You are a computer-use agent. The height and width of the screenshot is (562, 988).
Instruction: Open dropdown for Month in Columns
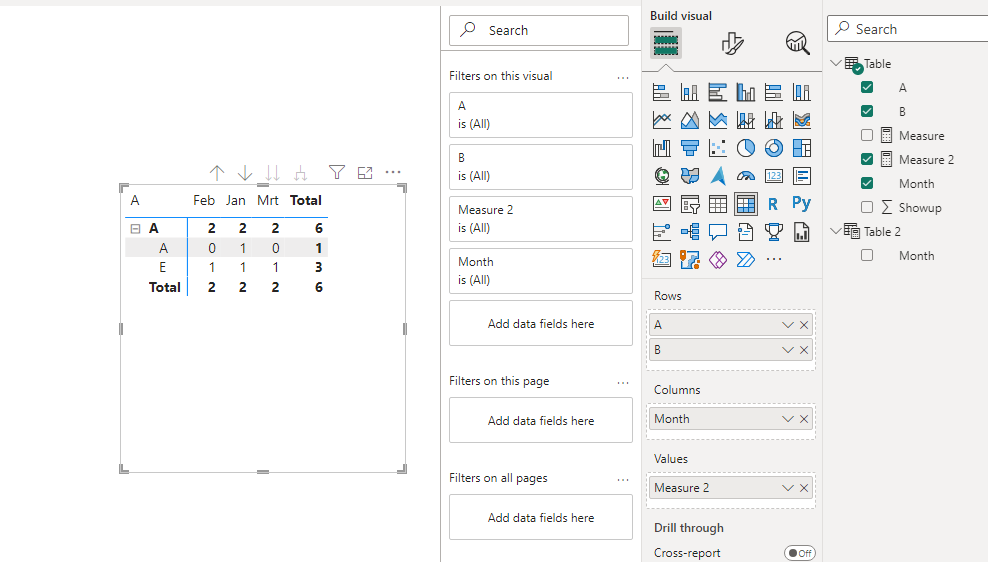pyautogui.click(x=788, y=419)
